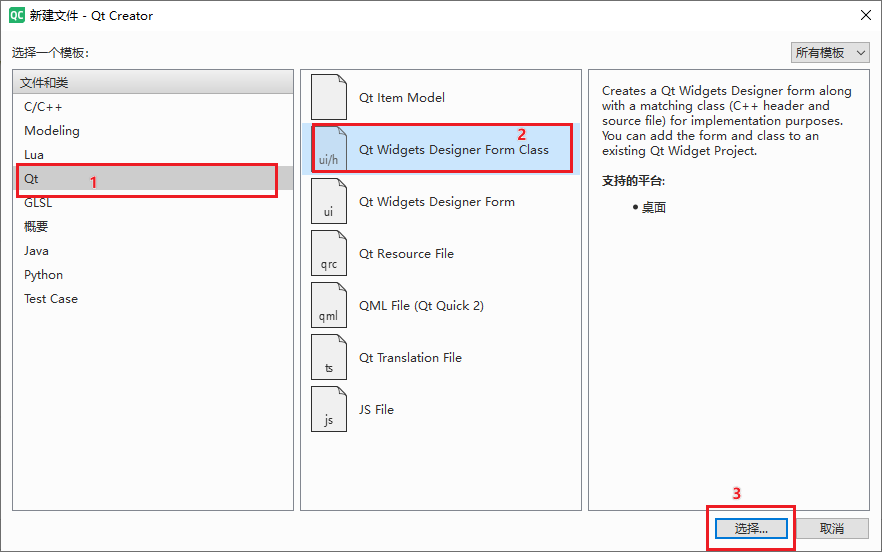The height and width of the screenshot is (552, 882).
Task: Select the Java category
Action: tap(153, 251)
